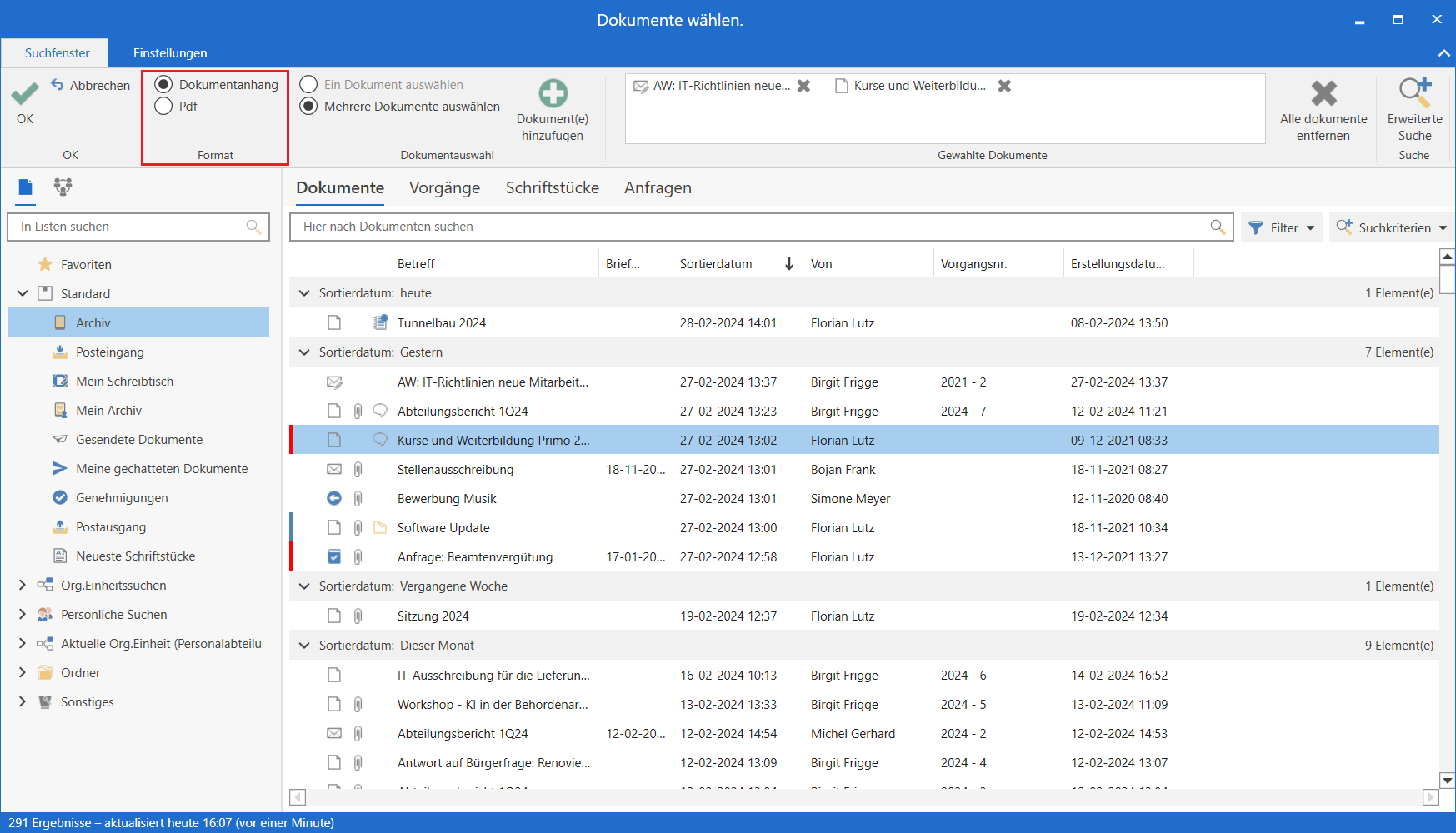Collapse the Sortierdatum: Gestern group

304,352
